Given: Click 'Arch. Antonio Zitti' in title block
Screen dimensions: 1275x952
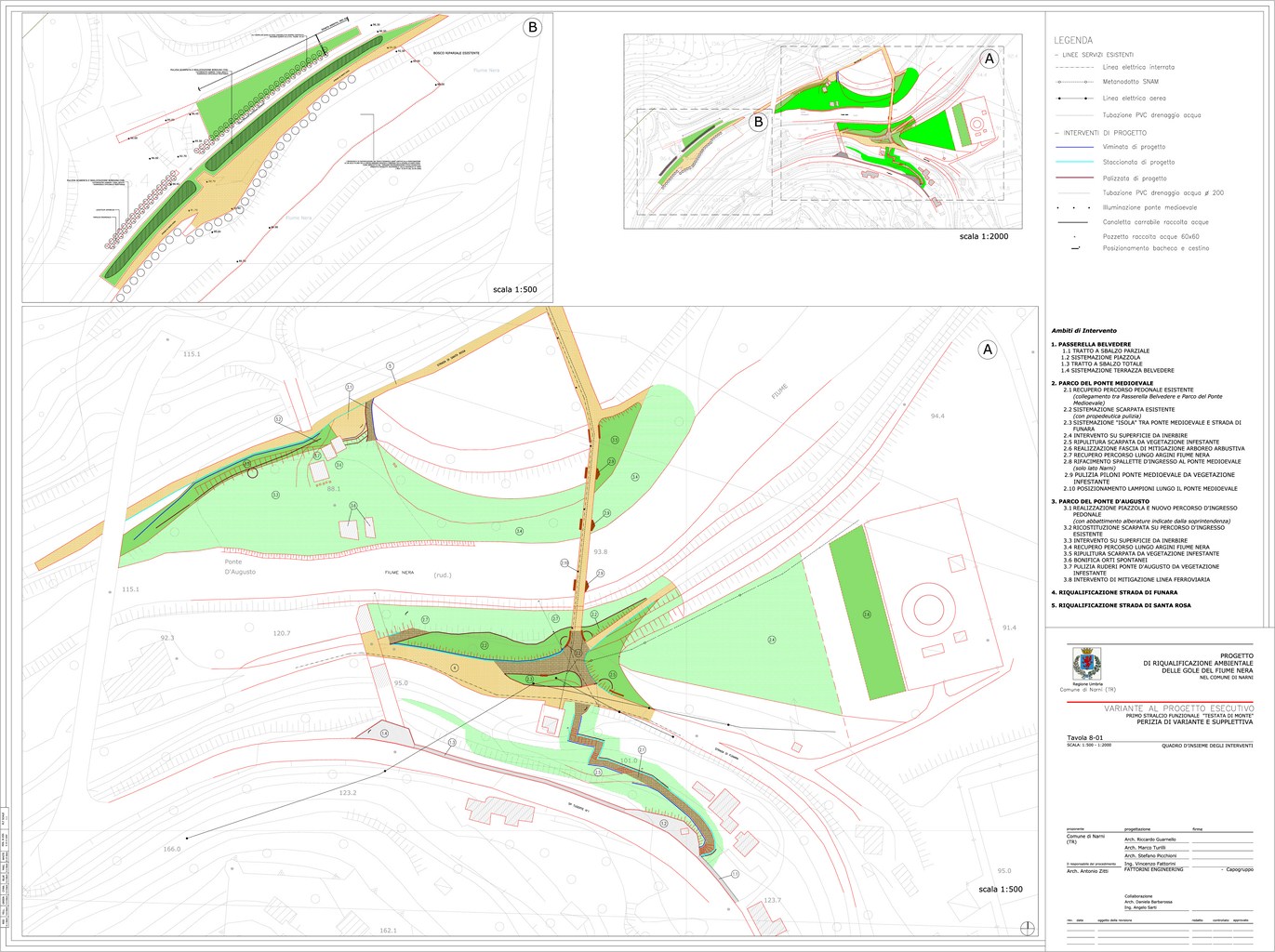Looking at the screenshot, I should [x=1087, y=871].
